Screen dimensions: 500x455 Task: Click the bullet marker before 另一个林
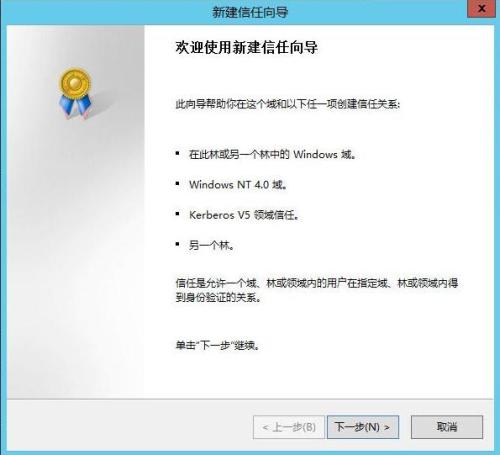click(177, 244)
